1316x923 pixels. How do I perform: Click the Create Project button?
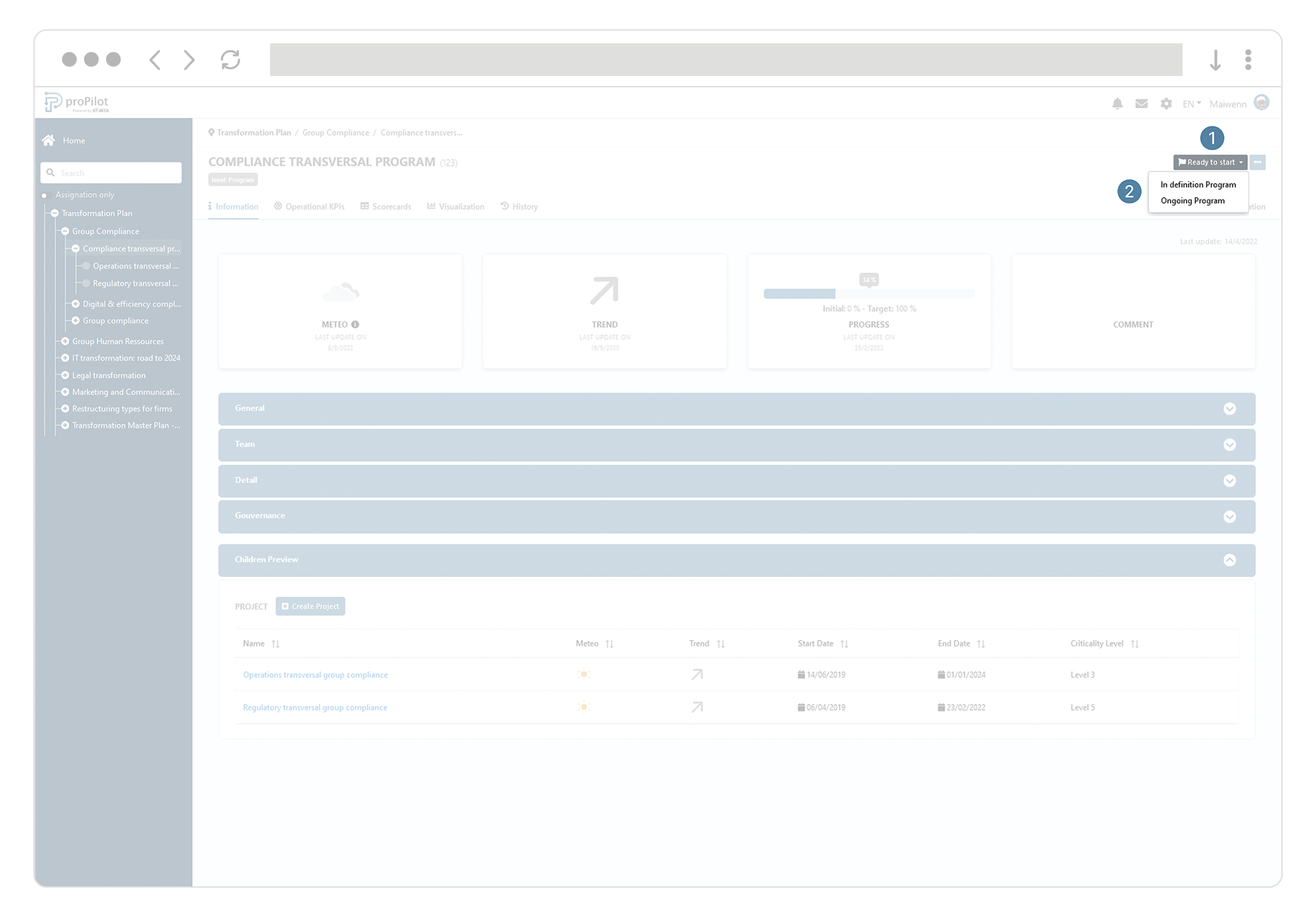310,606
